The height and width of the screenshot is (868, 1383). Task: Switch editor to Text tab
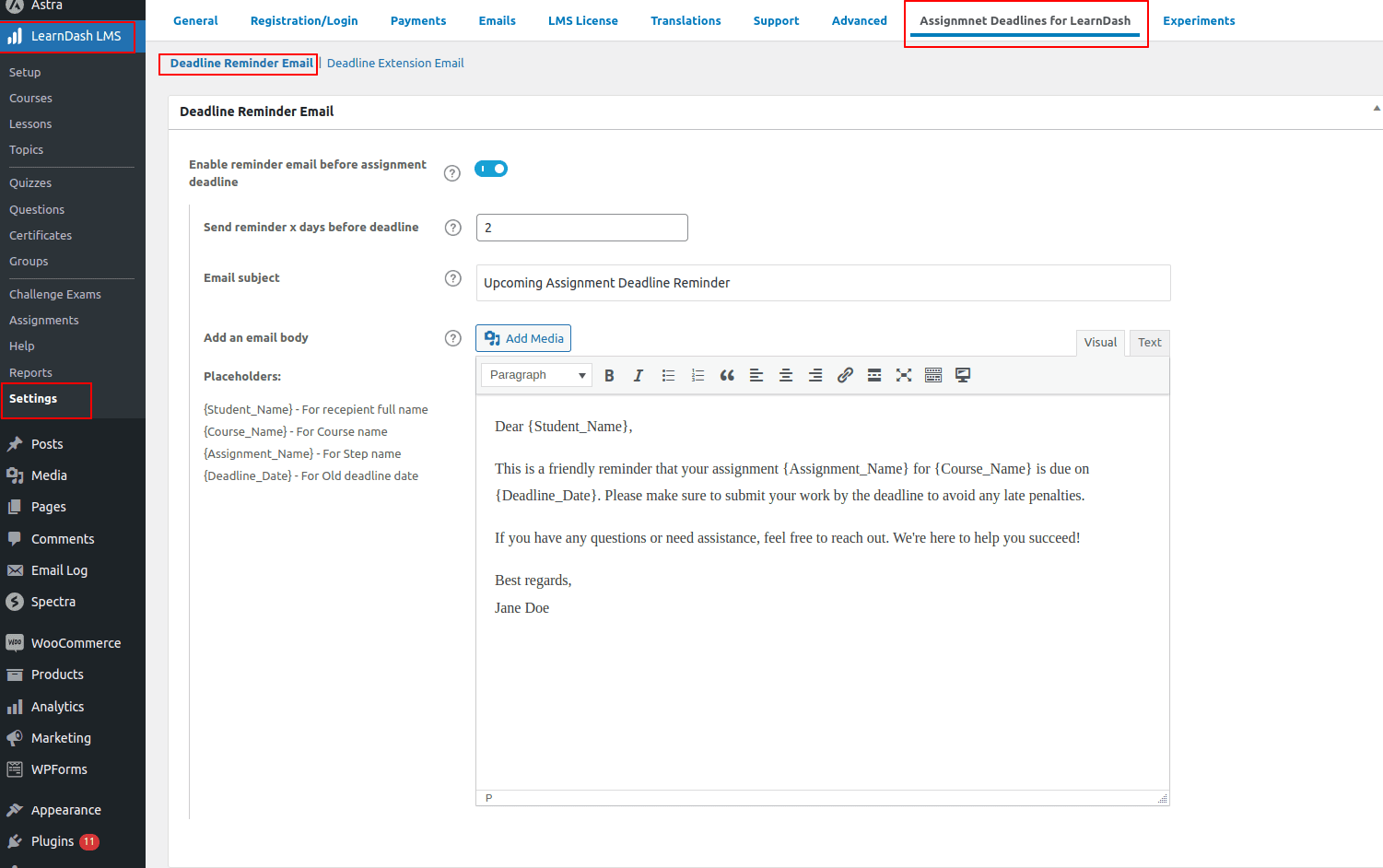click(x=1149, y=343)
